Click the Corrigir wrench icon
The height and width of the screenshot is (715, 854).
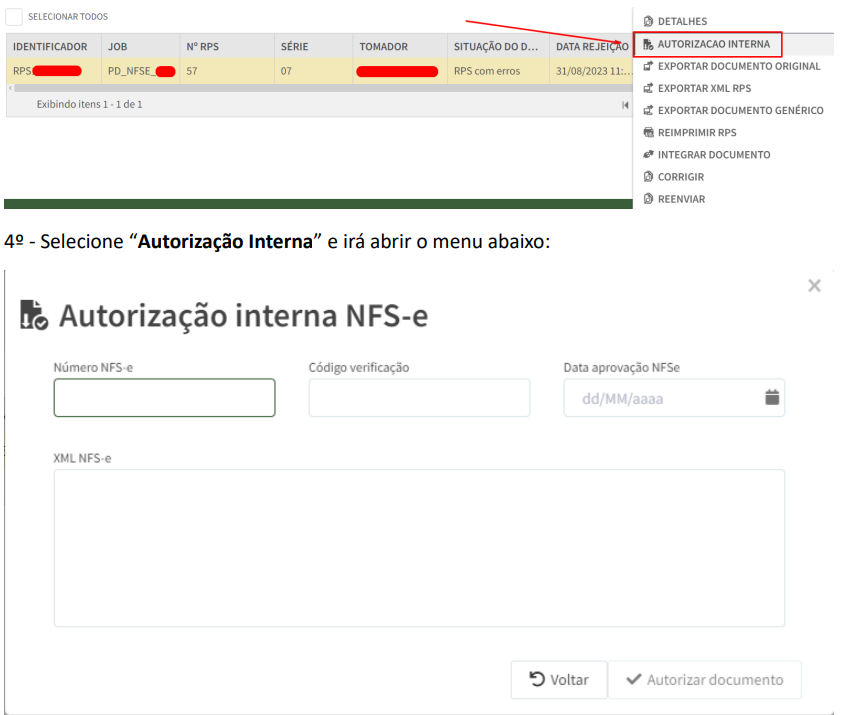point(648,177)
